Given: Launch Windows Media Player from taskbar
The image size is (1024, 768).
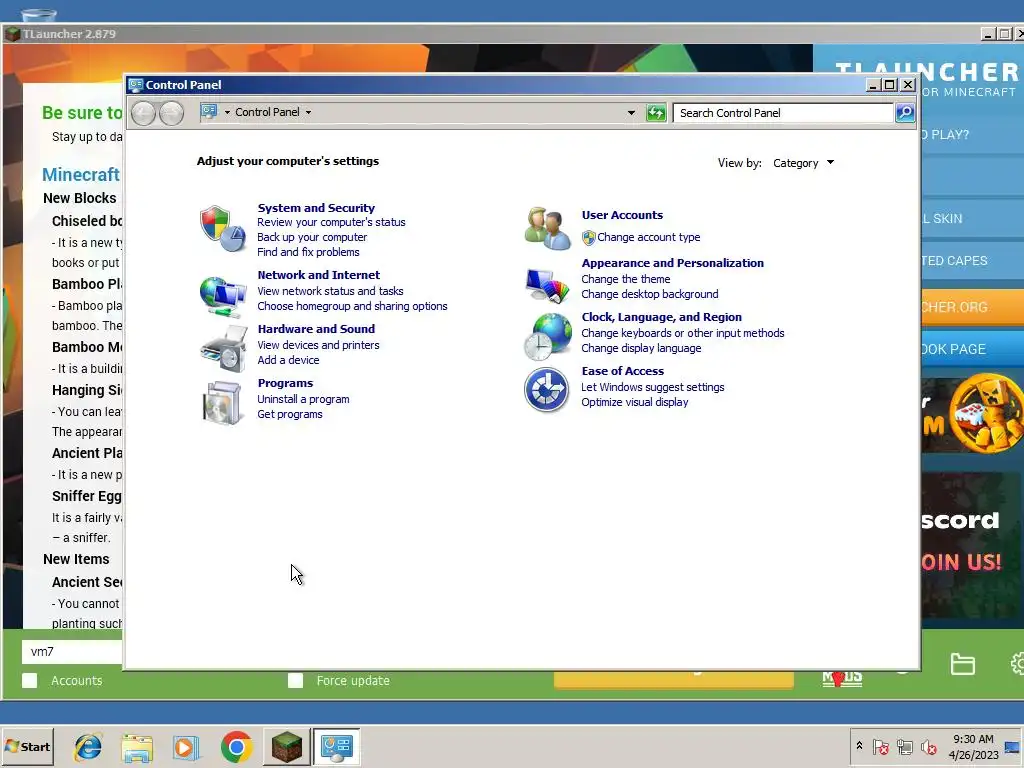Looking at the screenshot, I should [186, 747].
